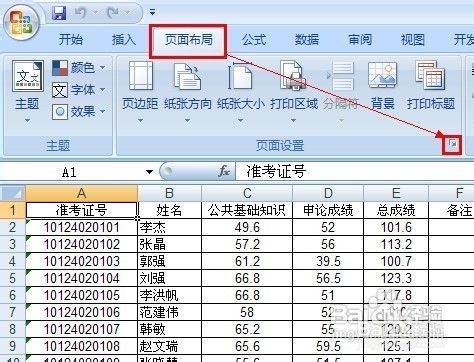Expand the arrow under 页边距
Viewport: 474px width, 362px height.
click(140, 120)
